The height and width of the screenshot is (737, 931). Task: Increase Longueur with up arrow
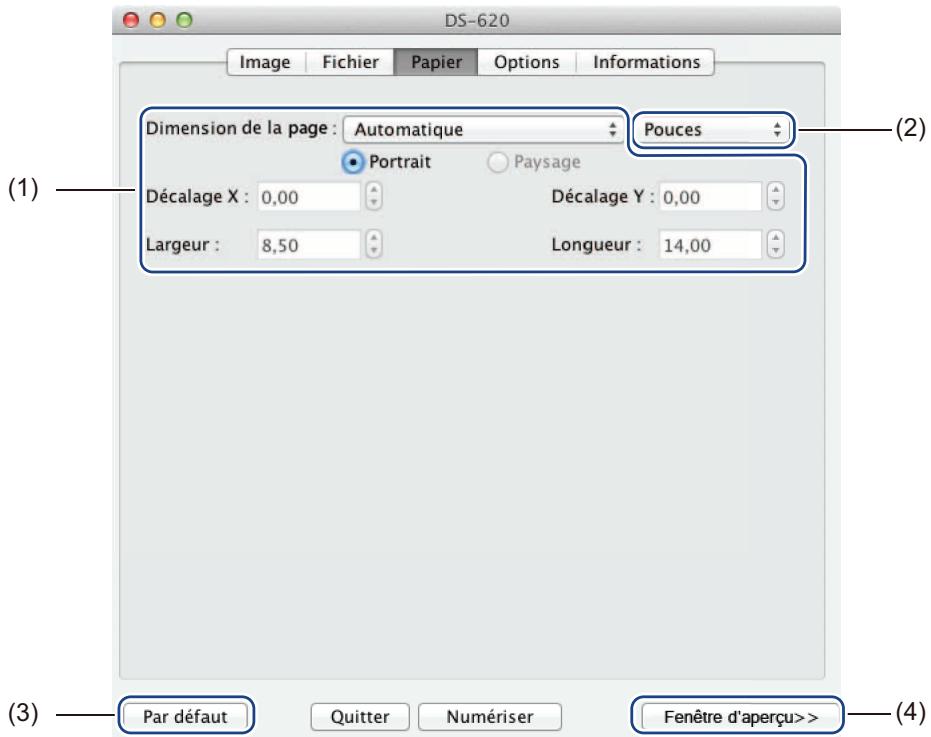(775, 238)
